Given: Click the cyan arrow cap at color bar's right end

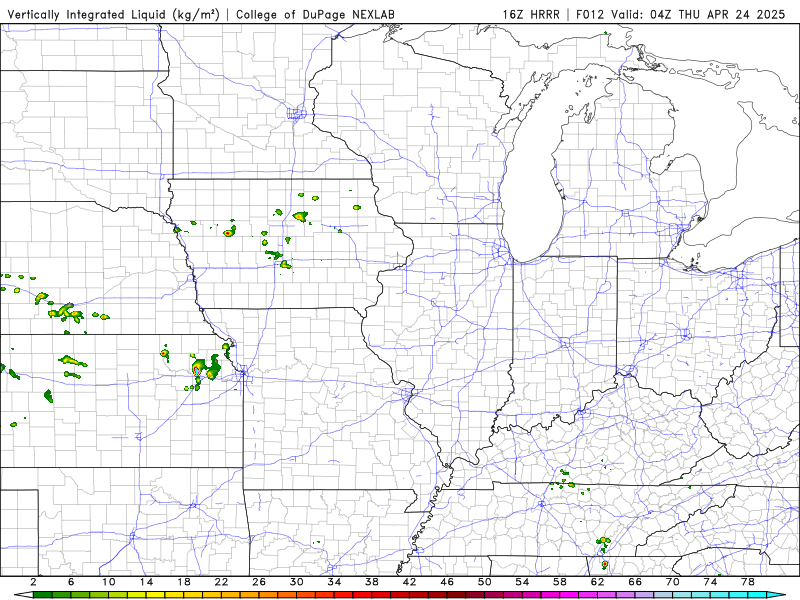Looking at the screenshot, I should click(776, 595).
